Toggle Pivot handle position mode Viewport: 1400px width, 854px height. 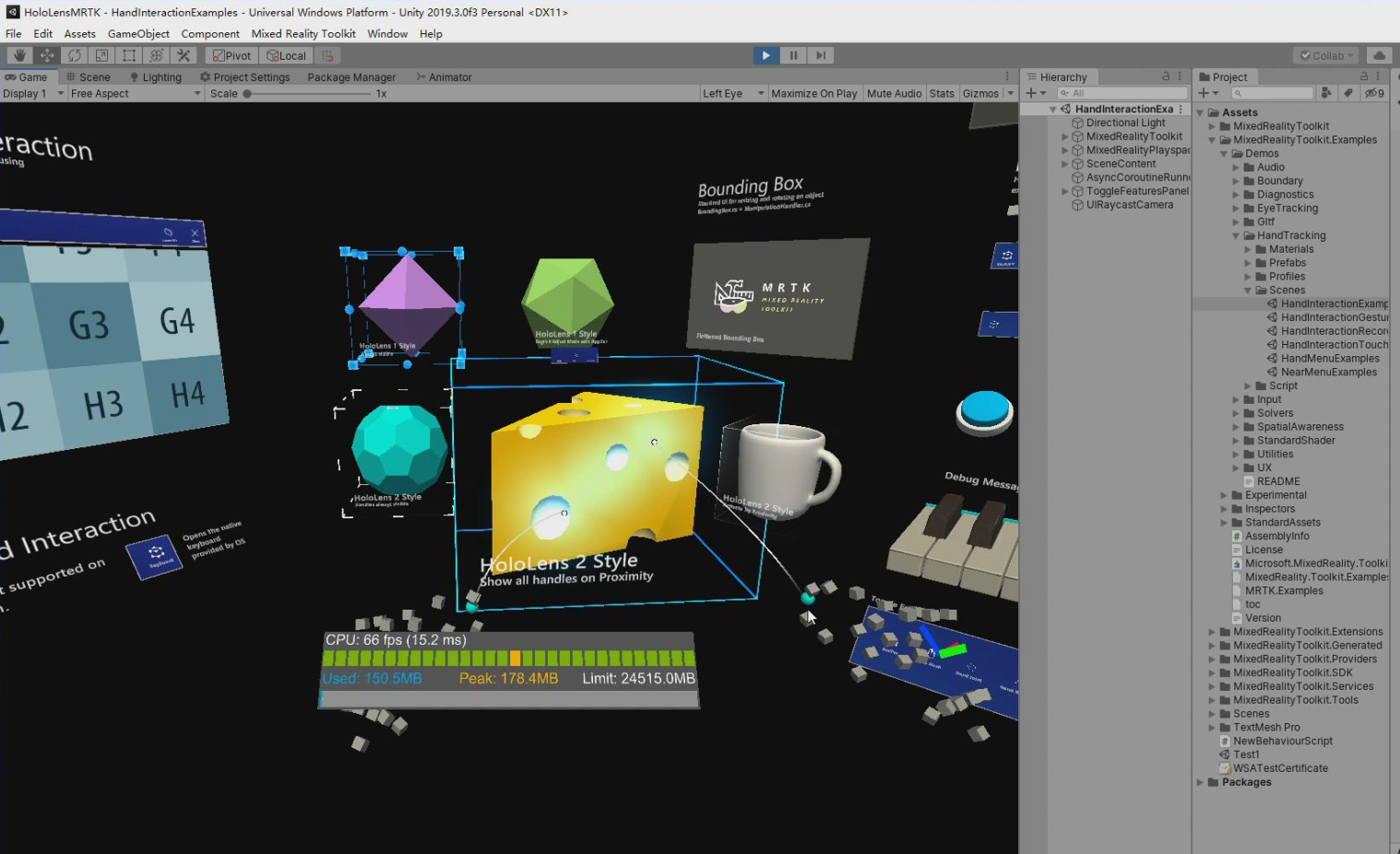pos(230,55)
